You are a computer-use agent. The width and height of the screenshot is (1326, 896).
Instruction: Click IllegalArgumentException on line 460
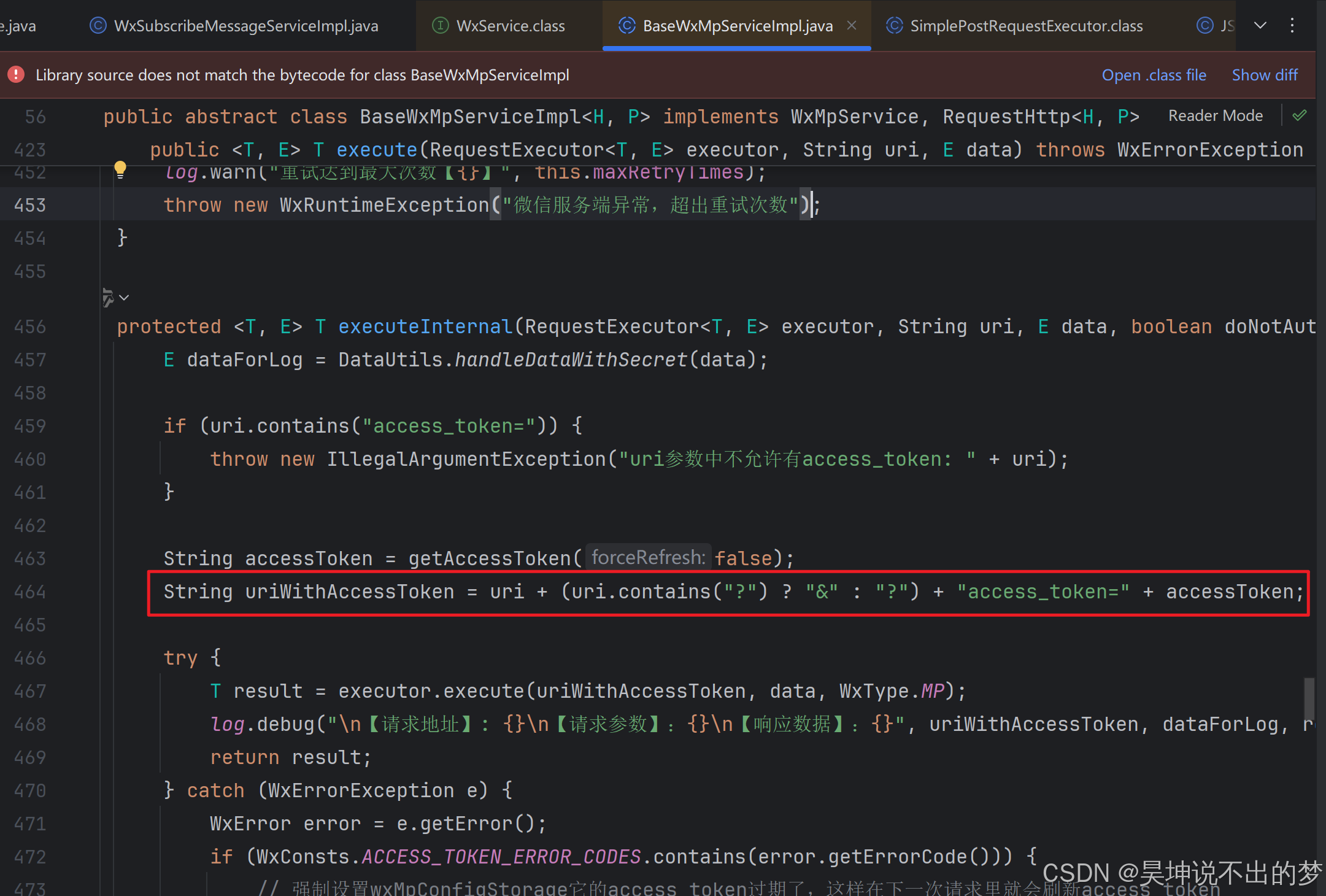tap(466, 459)
